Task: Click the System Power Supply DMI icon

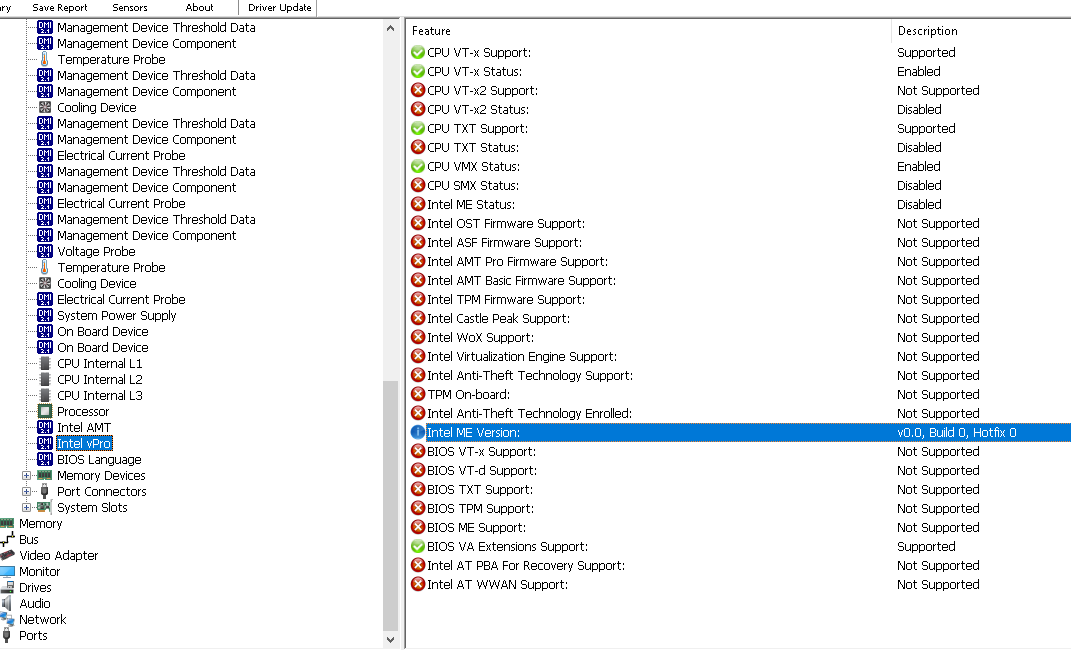Action: (x=45, y=315)
